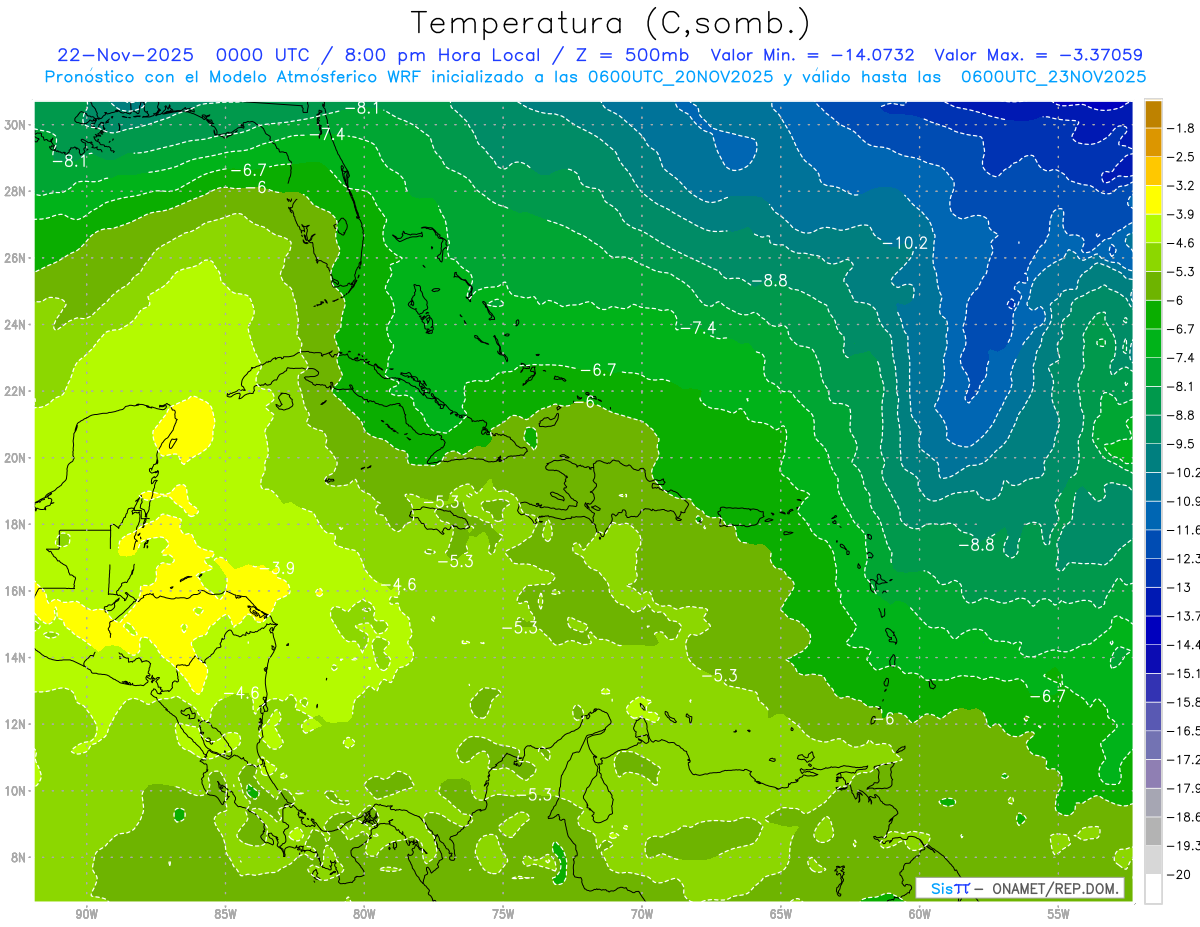The image size is (1200, 927).
Task: Click the 'Temperatura (C,somb.)' title
Action: (610, 24)
